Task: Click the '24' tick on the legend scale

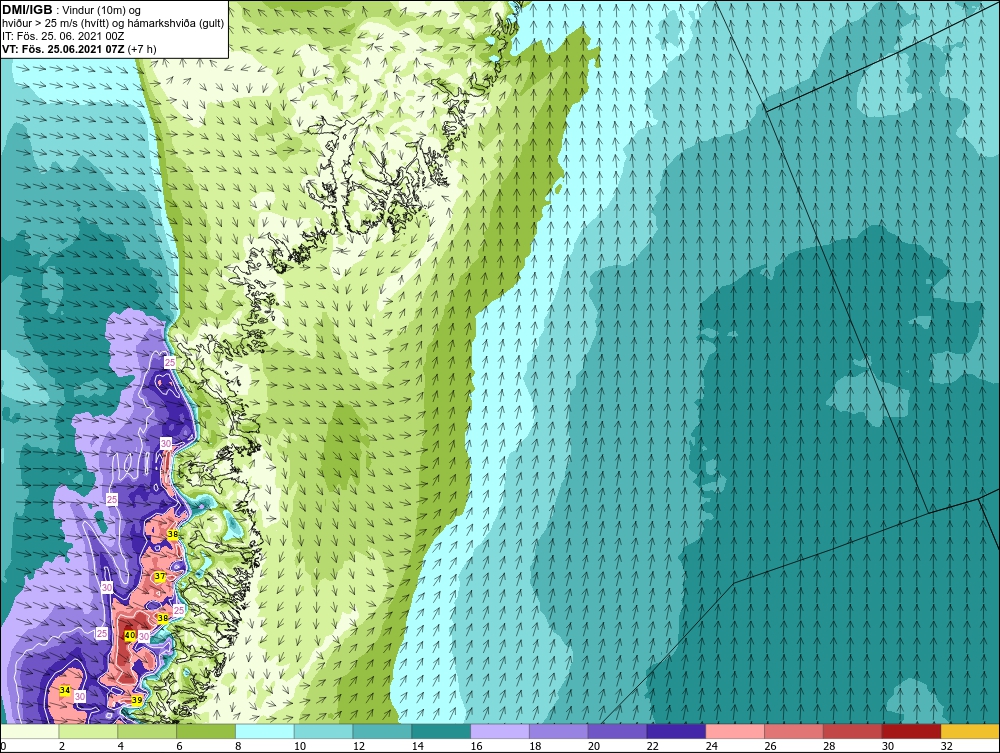Action: 711,746
